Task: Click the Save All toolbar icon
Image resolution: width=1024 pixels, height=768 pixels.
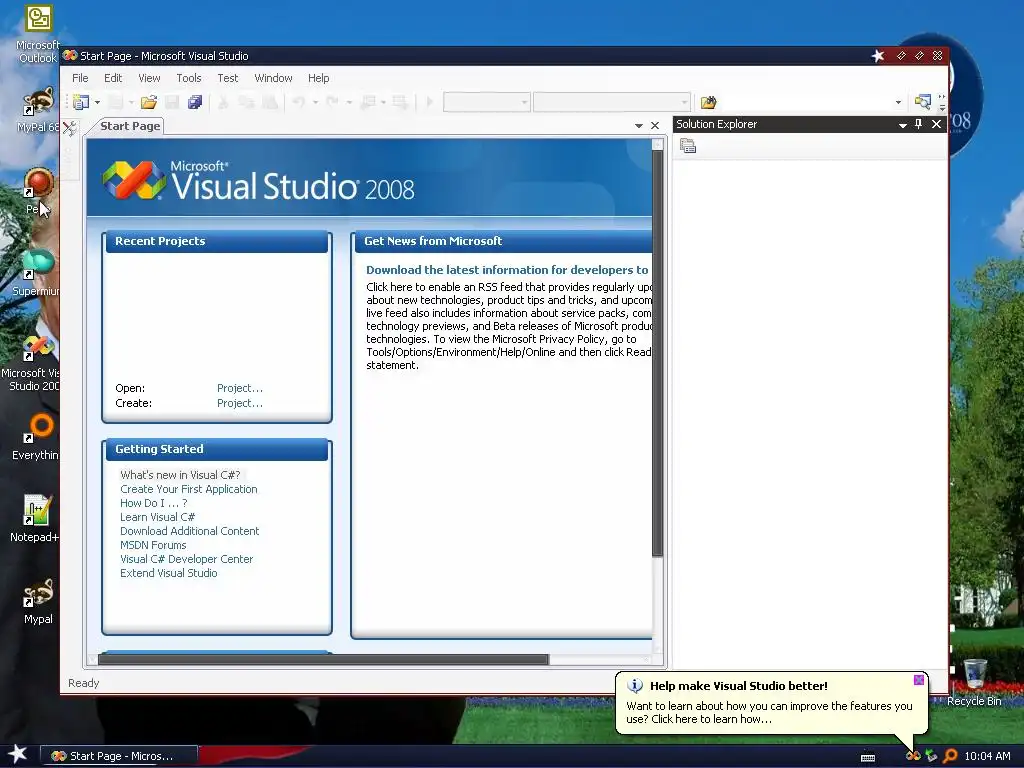Action: (195, 102)
